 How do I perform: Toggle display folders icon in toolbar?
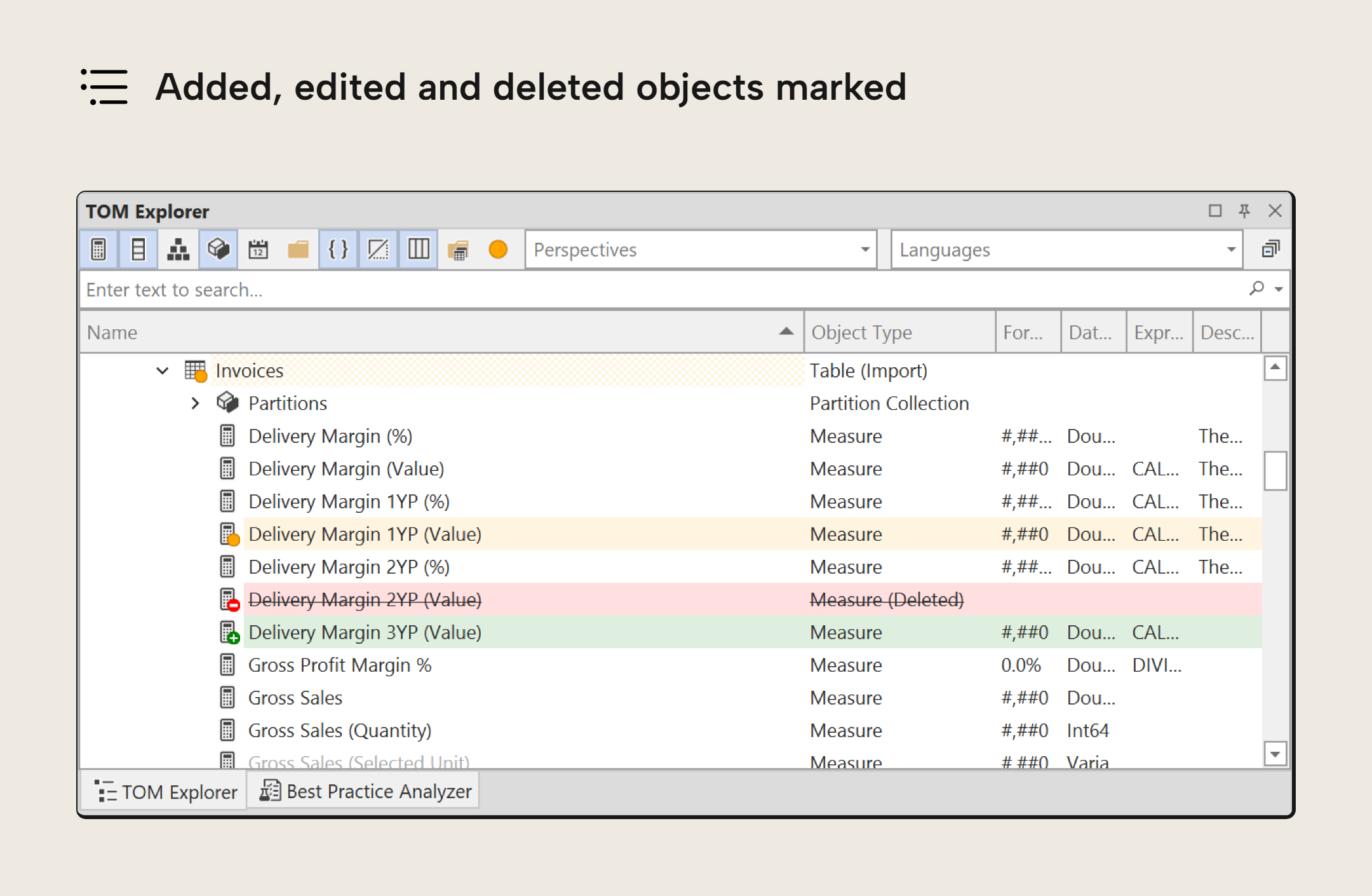pyautogui.click(x=298, y=249)
